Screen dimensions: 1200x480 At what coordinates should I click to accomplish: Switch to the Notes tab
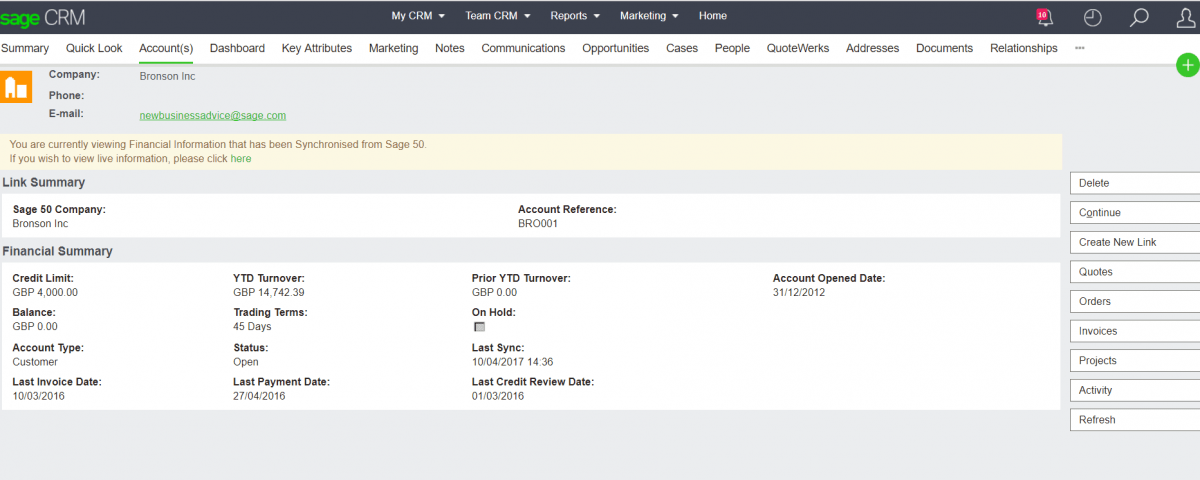[450, 48]
